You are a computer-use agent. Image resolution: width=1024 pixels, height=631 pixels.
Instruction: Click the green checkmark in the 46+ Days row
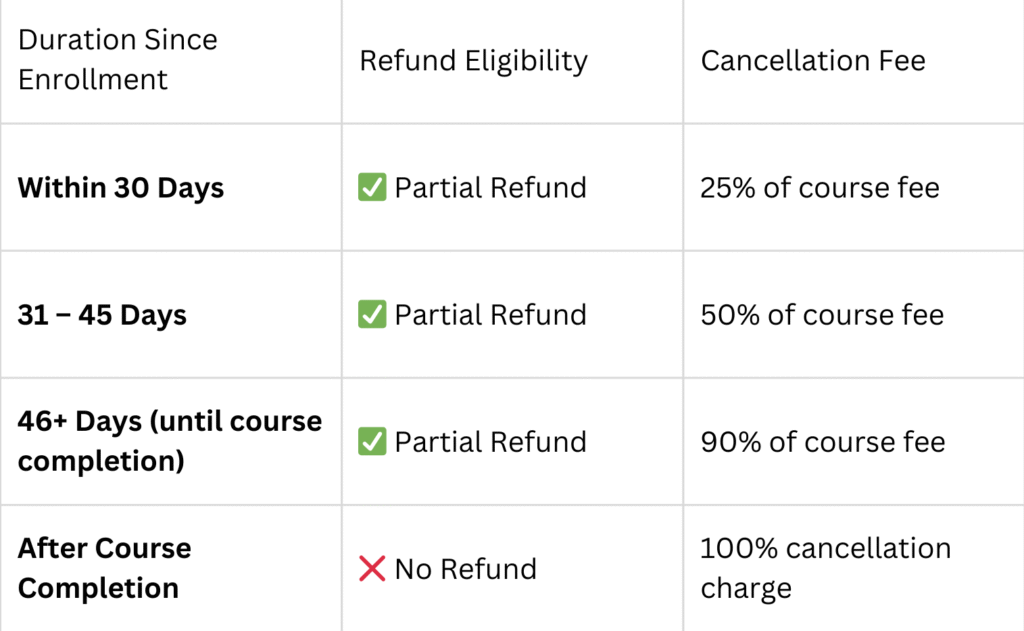[372, 441]
